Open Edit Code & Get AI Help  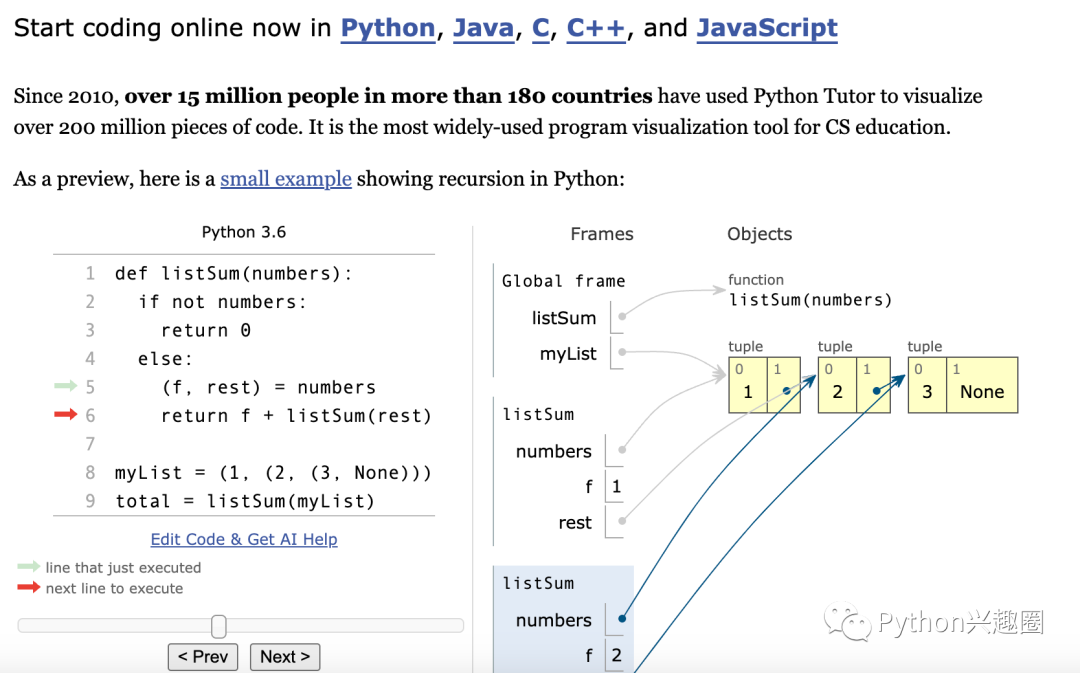pyautogui.click(x=244, y=539)
